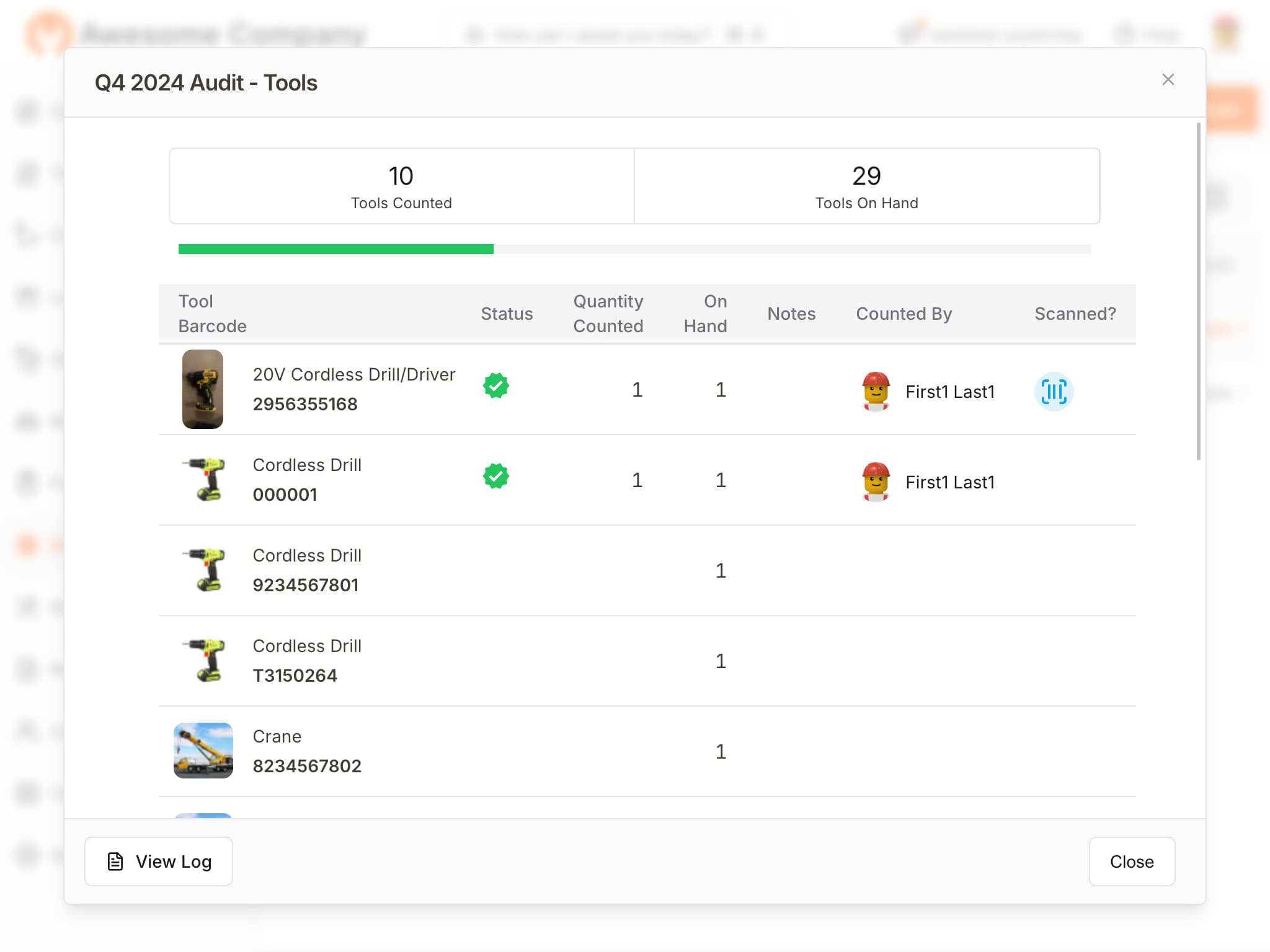Click the Scanned? column header
1270x952 pixels.
point(1075,314)
